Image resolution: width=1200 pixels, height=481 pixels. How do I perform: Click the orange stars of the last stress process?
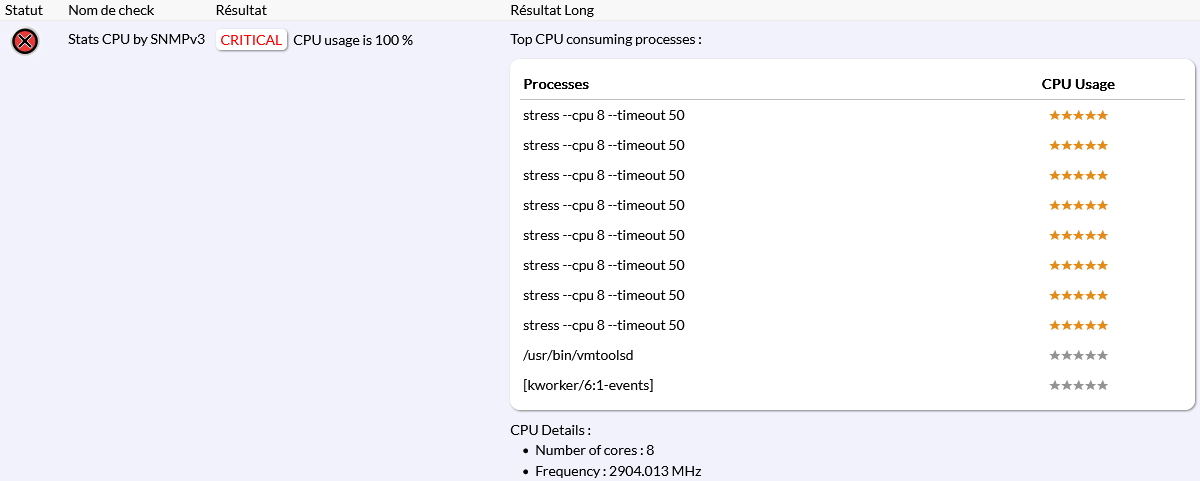[x=1078, y=325]
